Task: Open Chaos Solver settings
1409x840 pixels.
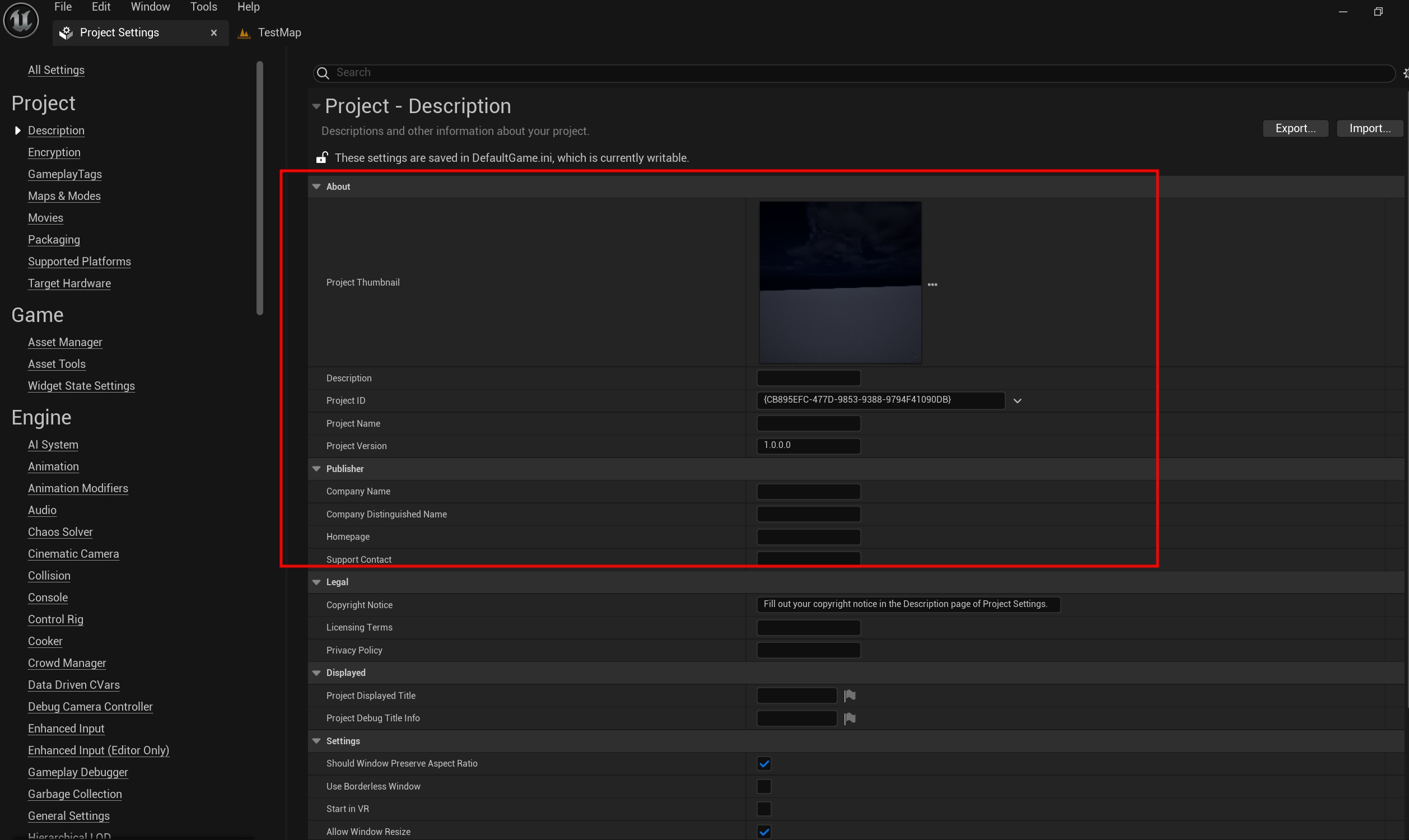Action: [60, 532]
